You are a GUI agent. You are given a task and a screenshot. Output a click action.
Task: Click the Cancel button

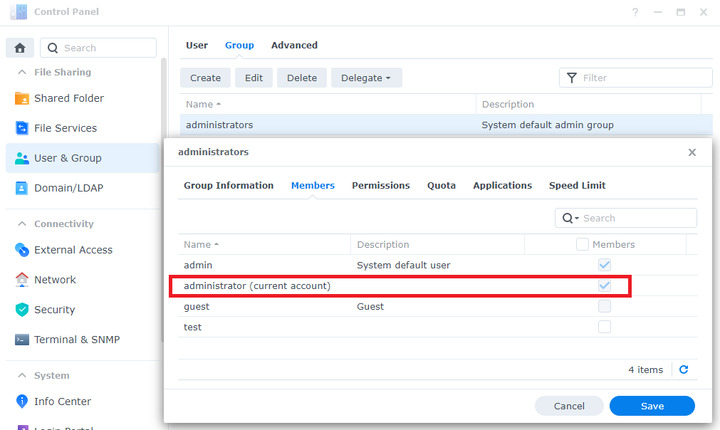point(568,406)
